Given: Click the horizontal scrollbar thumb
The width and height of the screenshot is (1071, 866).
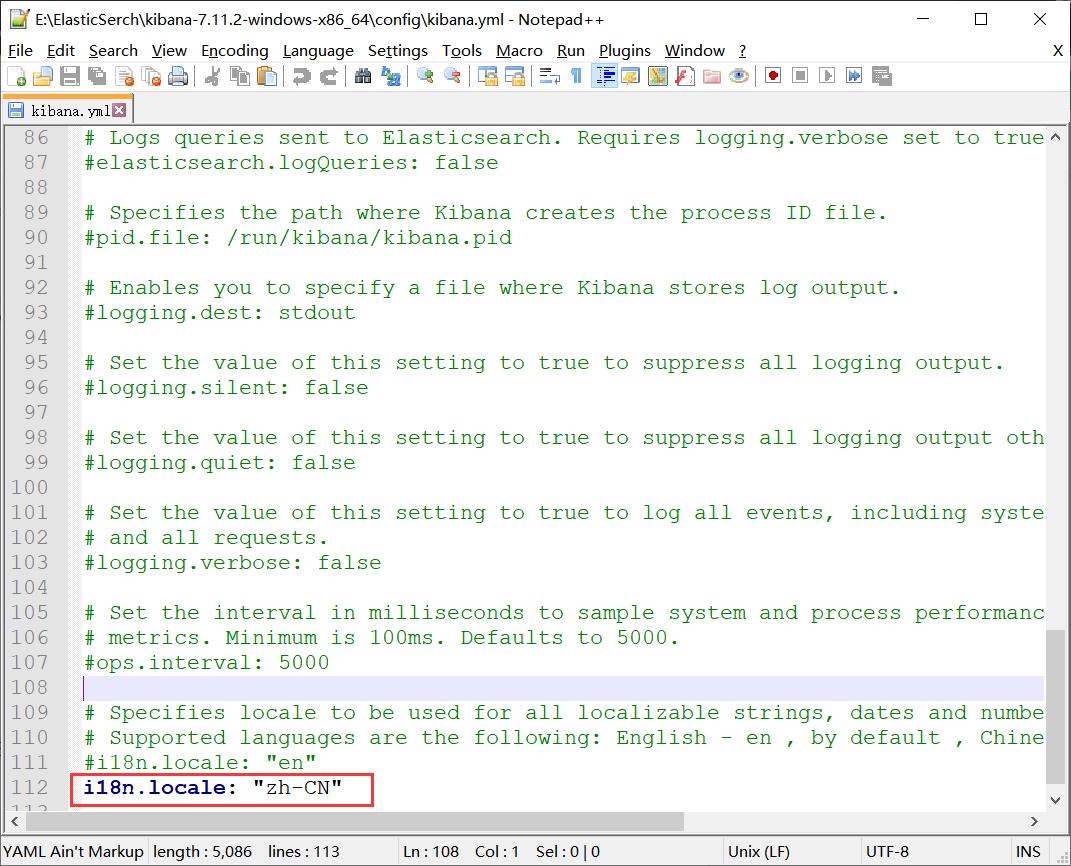Looking at the screenshot, I should pyautogui.click(x=354, y=821).
